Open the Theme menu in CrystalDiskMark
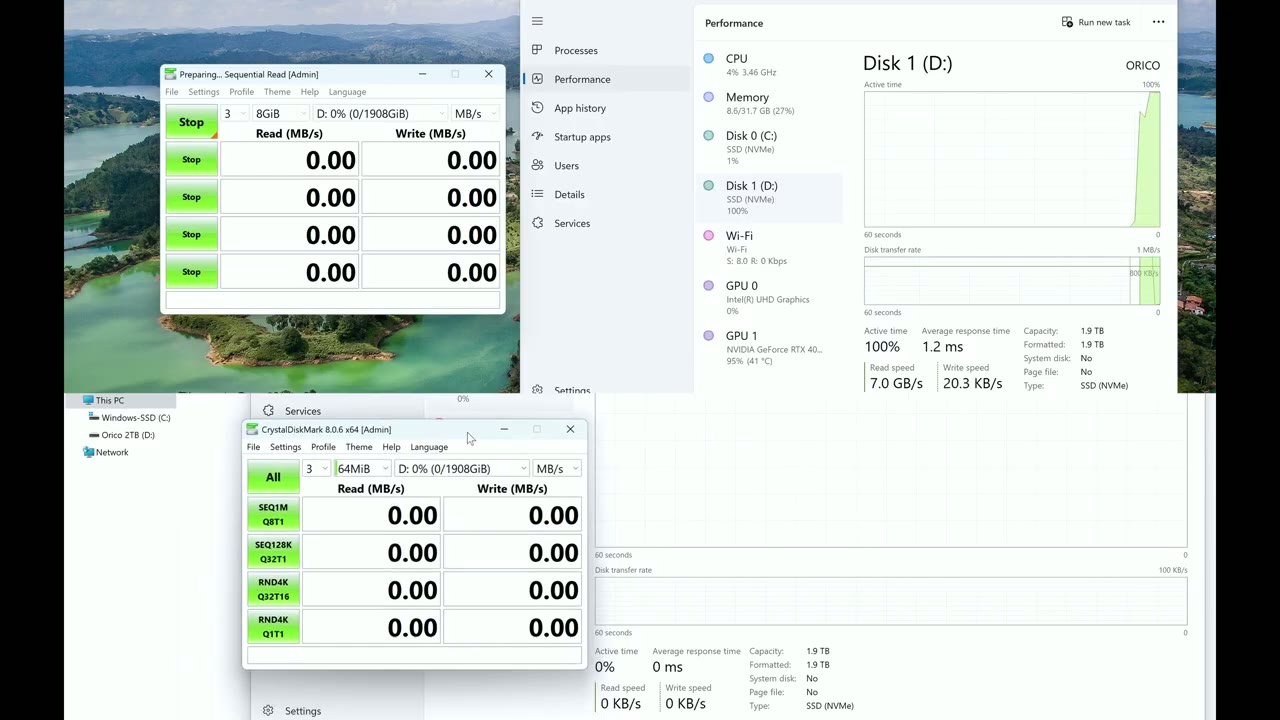Screen dimensions: 1280x720 [x=358, y=447]
